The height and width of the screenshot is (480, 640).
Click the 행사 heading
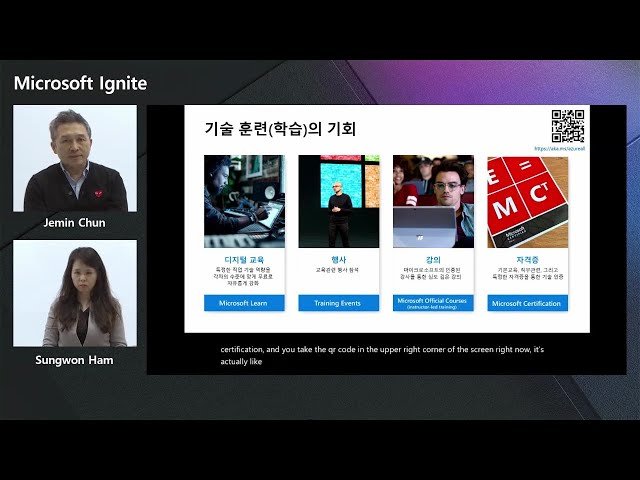338,260
